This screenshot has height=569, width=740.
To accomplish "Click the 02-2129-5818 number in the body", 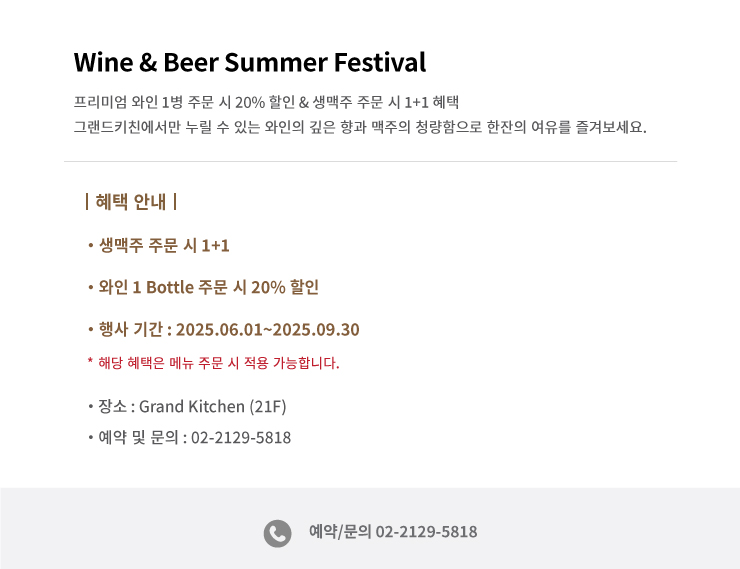I will click(x=241, y=437).
